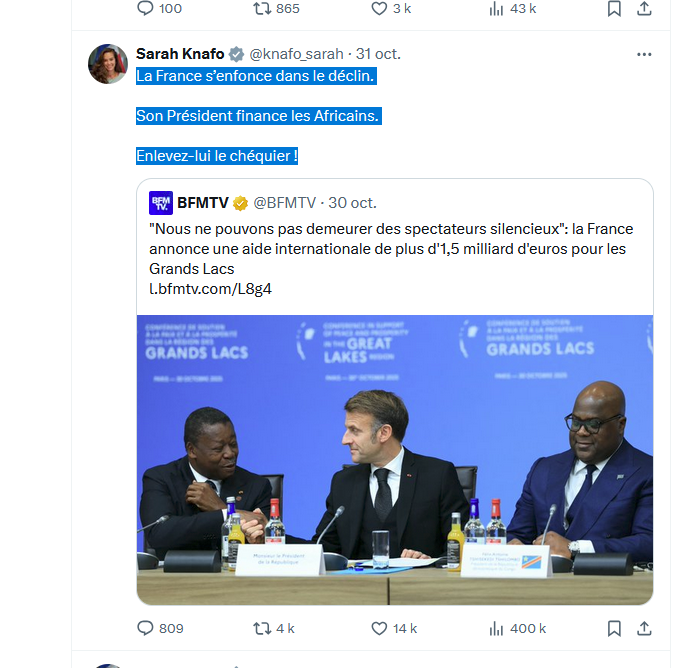The width and height of the screenshot is (690, 668).
Task: Share the top tweet
Action: 645,8
